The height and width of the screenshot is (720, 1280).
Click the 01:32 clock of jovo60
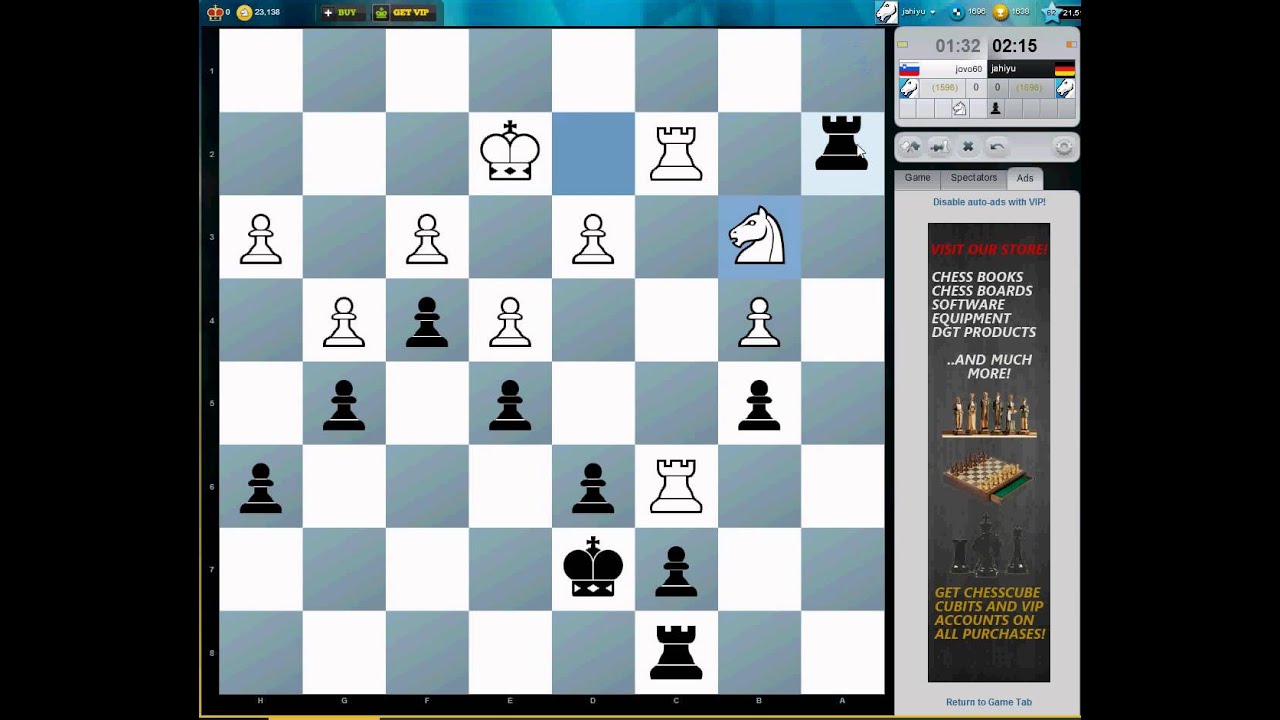957,46
